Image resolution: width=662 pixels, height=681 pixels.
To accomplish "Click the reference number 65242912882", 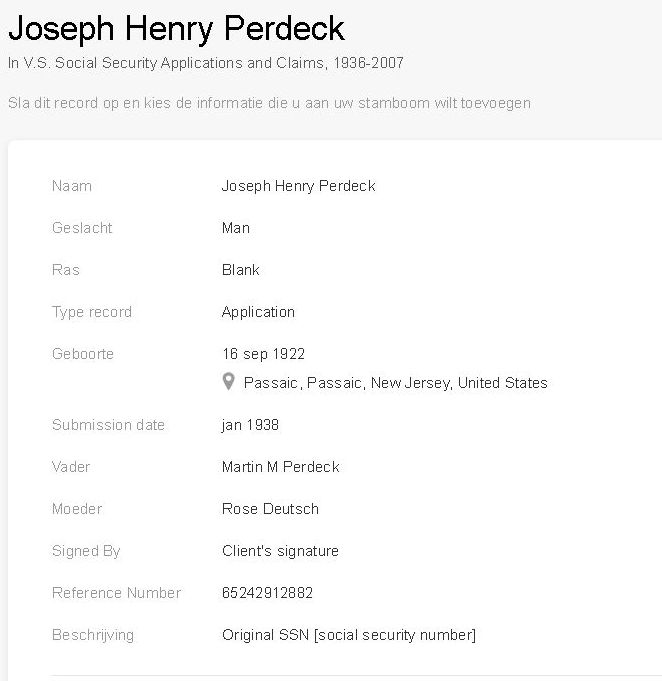I will [x=267, y=593].
